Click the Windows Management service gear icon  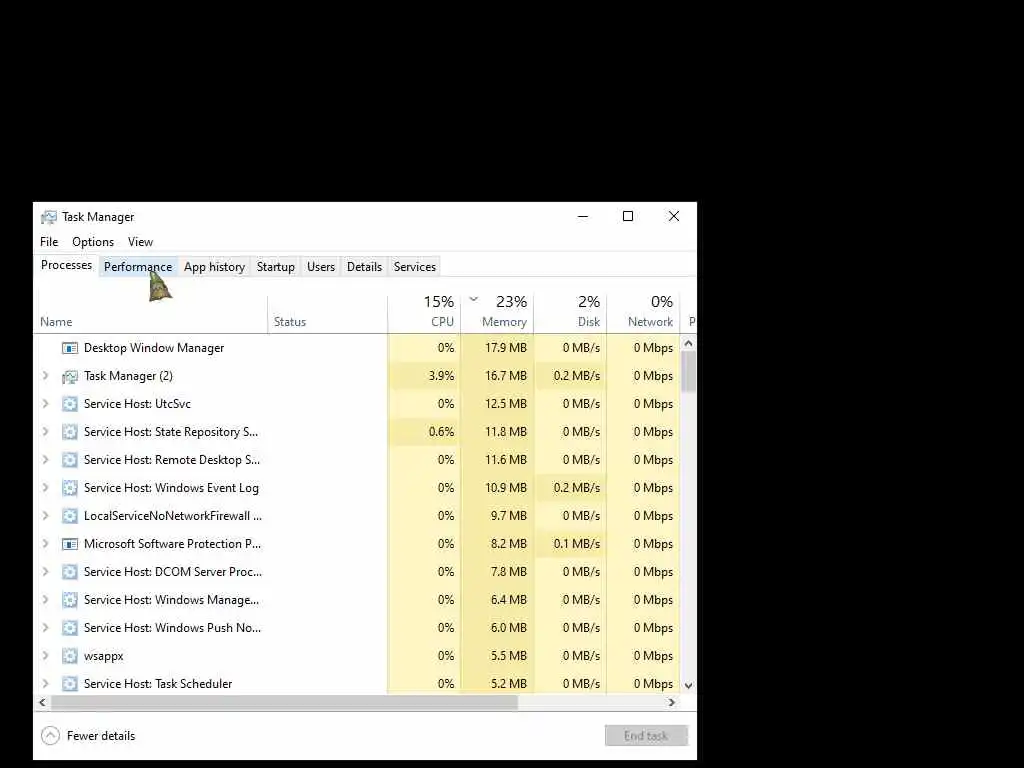pos(70,600)
